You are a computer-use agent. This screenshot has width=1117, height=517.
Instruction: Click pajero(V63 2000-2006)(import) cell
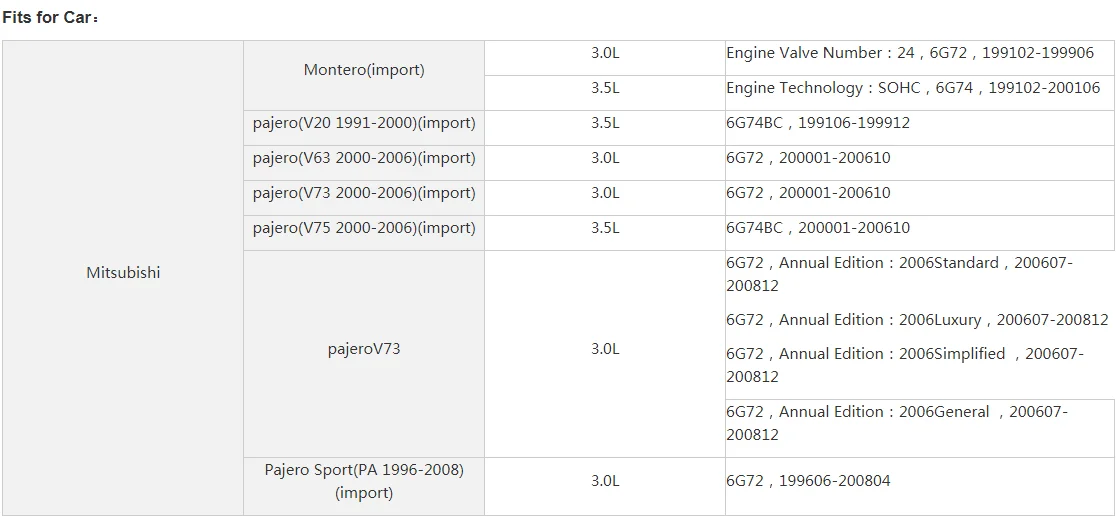(x=364, y=158)
